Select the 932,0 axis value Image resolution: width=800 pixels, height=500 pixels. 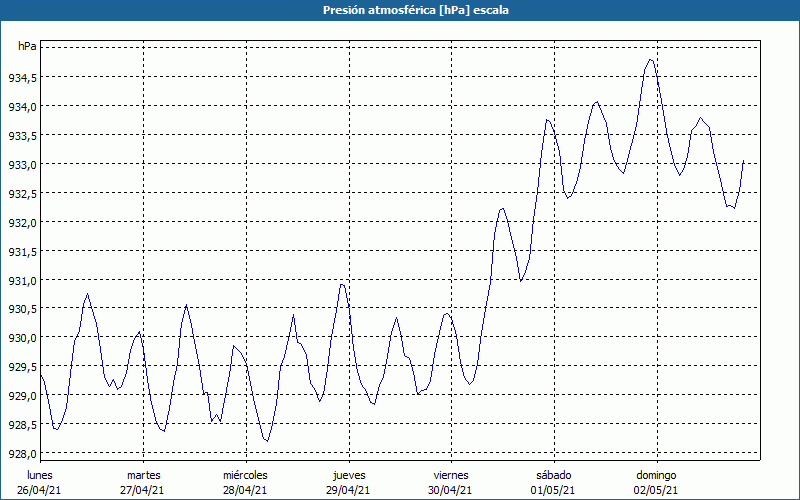point(22,222)
